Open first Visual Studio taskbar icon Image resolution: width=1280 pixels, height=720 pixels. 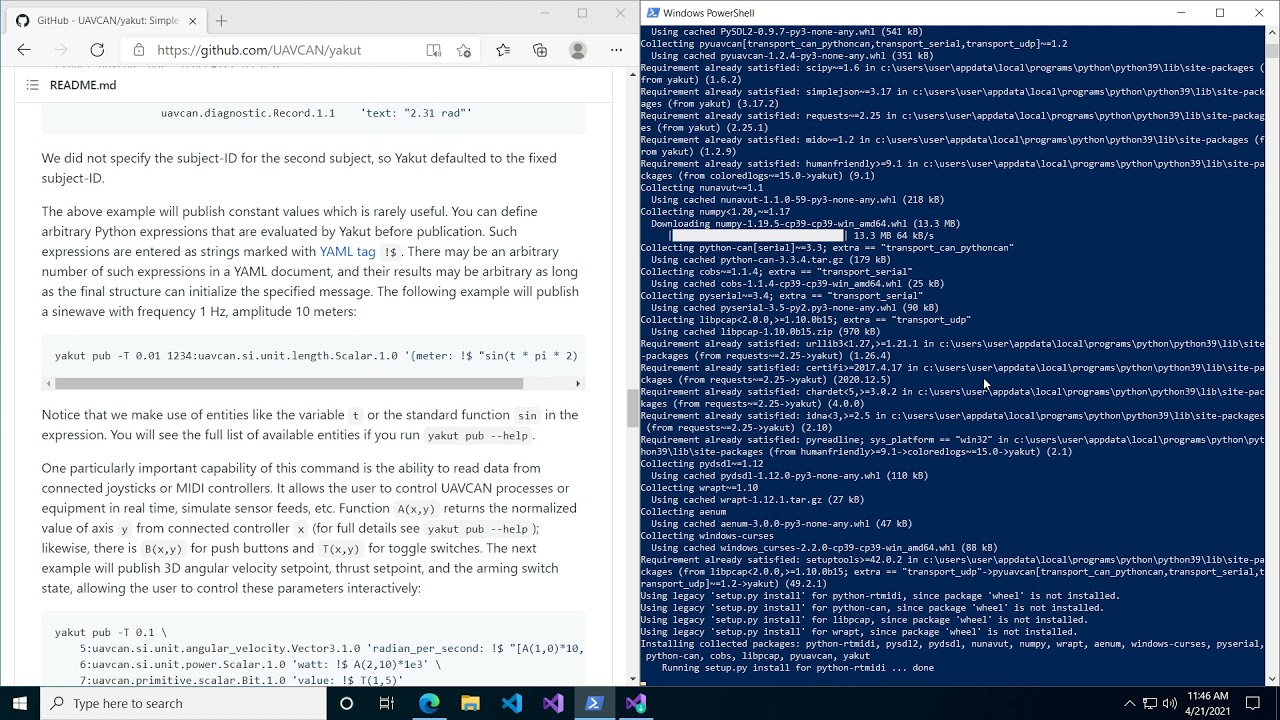point(552,703)
